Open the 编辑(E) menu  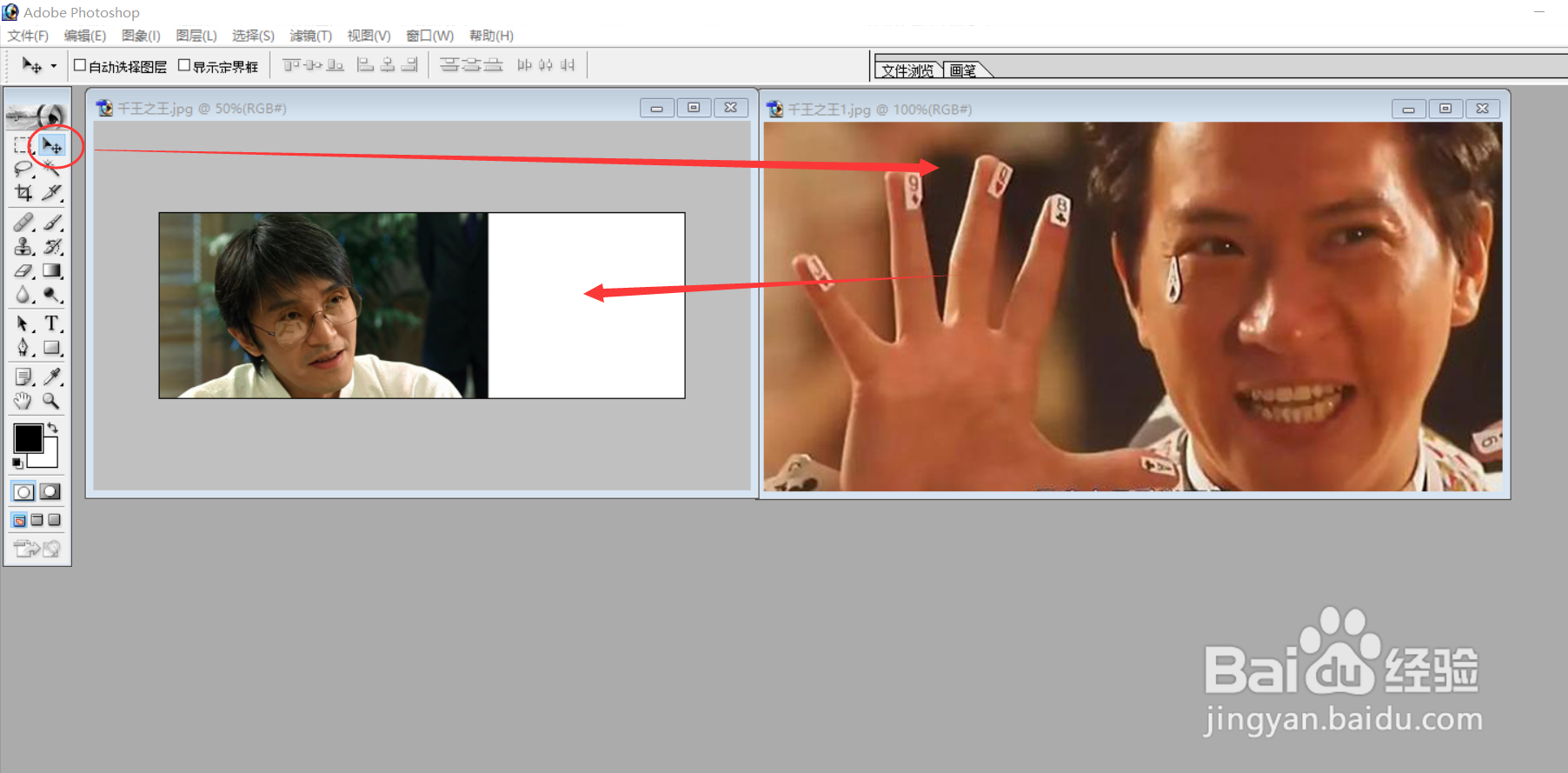click(84, 36)
